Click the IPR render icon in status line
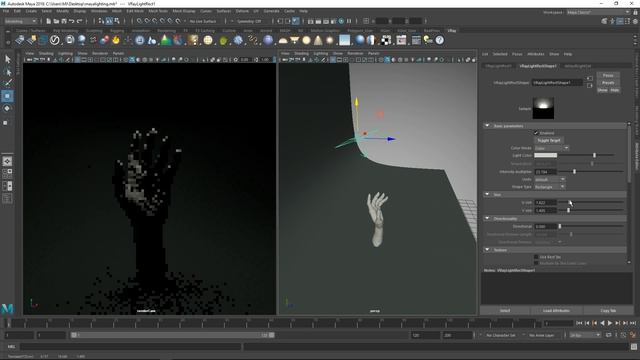640x360 pixels. (x=326, y=21)
